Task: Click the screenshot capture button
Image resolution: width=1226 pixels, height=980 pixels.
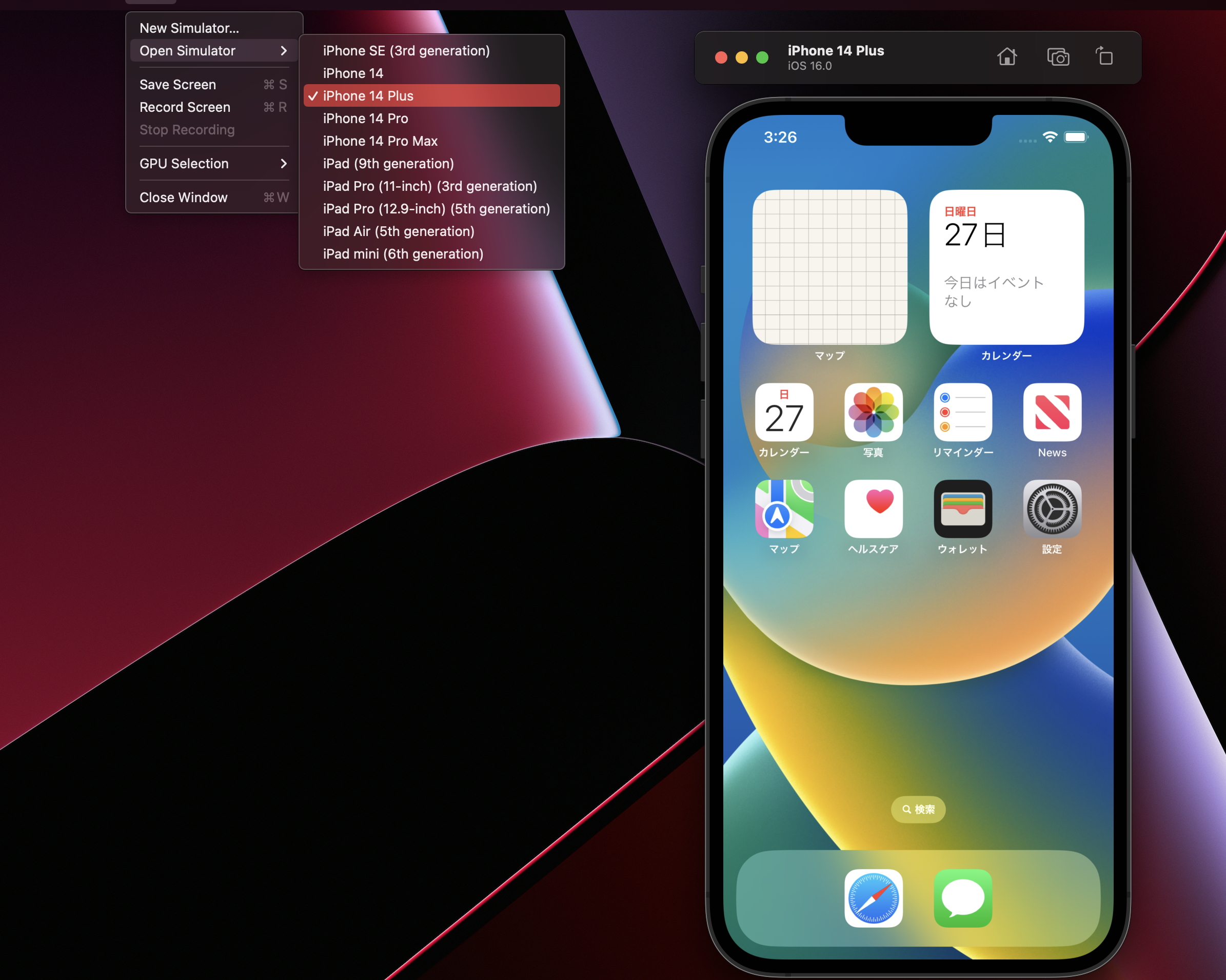Action: [1057, 56]
